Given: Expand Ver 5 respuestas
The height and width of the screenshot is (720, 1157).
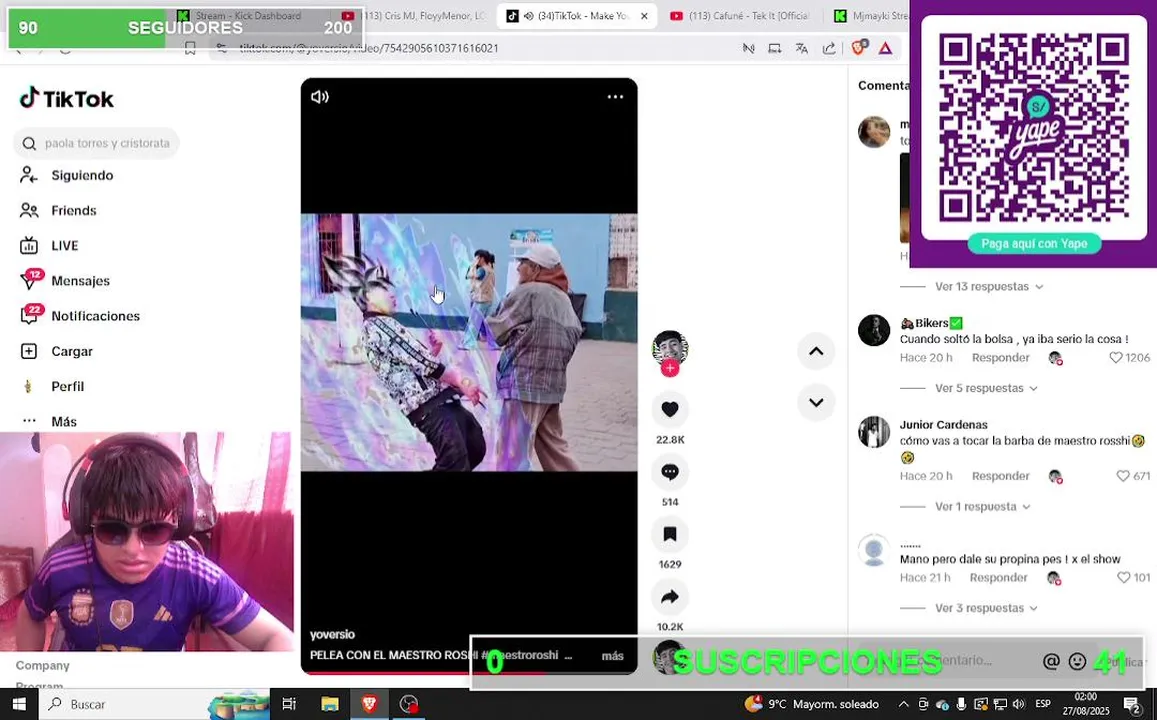Looking at the screenshot, I should coord(986,388).
